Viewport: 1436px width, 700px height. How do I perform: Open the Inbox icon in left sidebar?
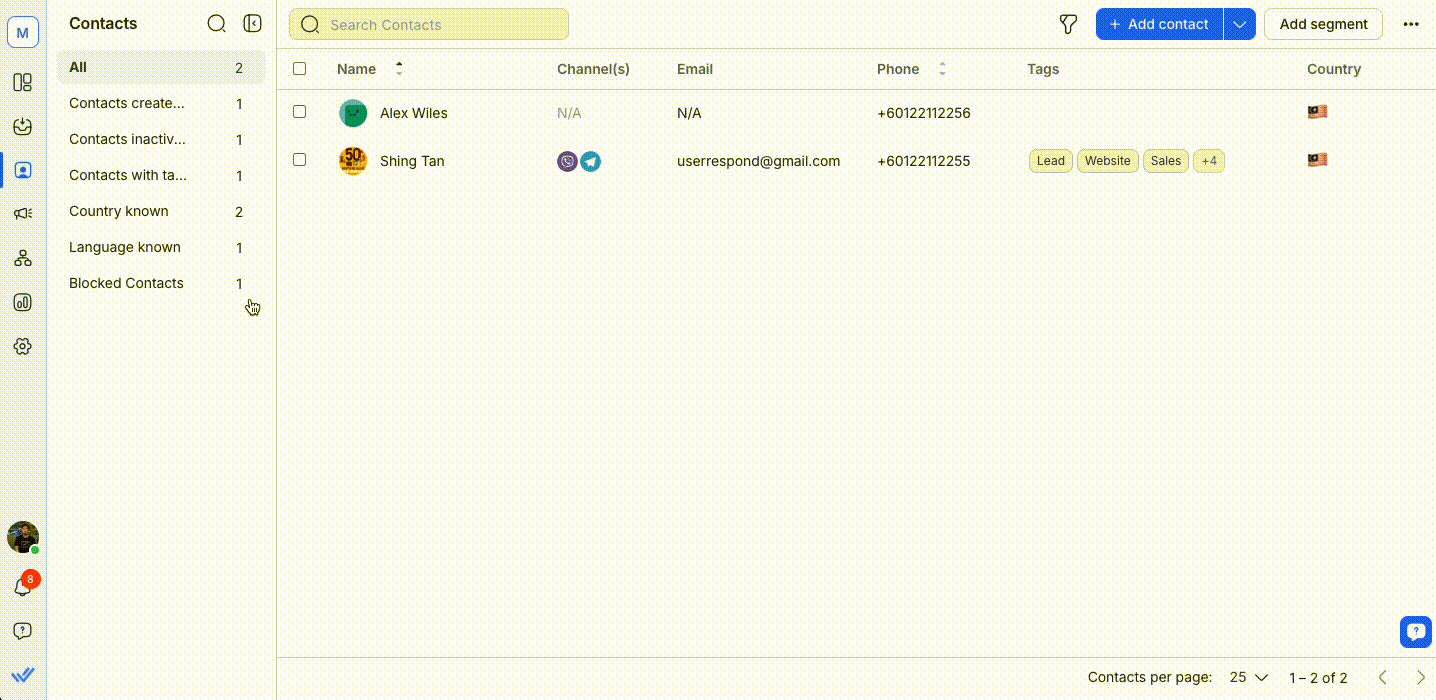[23, 126]
